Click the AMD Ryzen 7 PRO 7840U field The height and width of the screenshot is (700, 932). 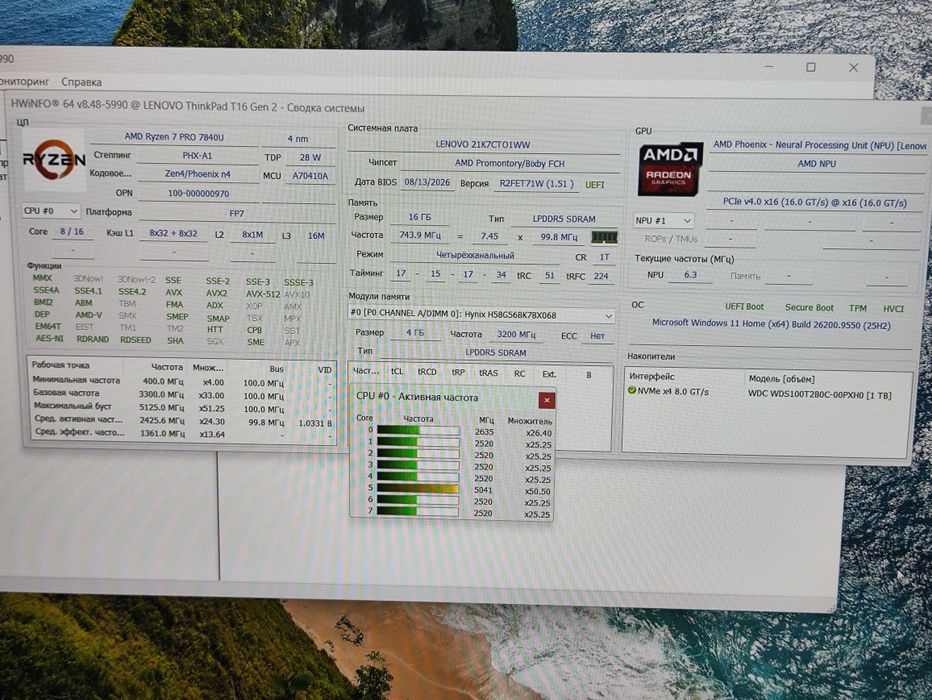(x=174, y=137)
